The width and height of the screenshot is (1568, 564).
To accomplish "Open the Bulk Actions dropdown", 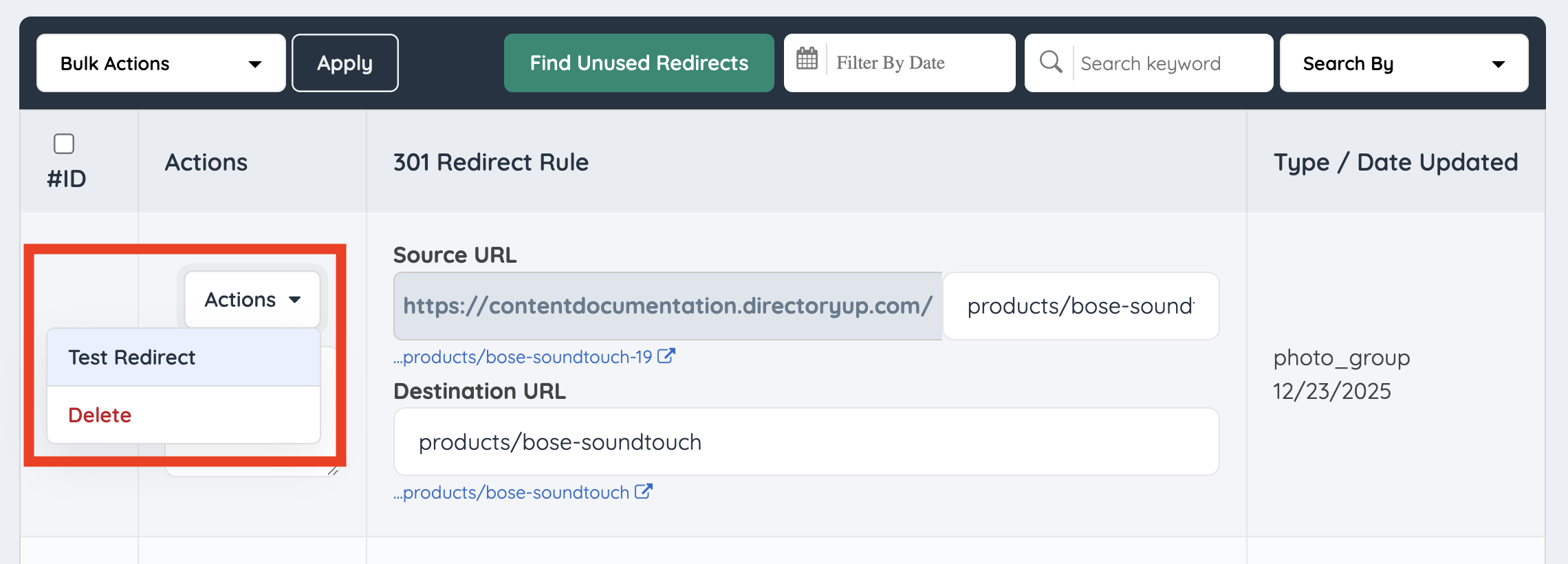I will coord(161,63).
